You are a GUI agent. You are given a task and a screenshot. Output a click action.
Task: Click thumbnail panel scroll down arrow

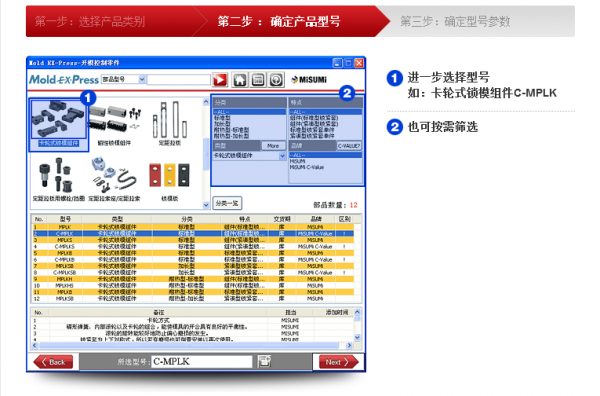pos(206,205)
